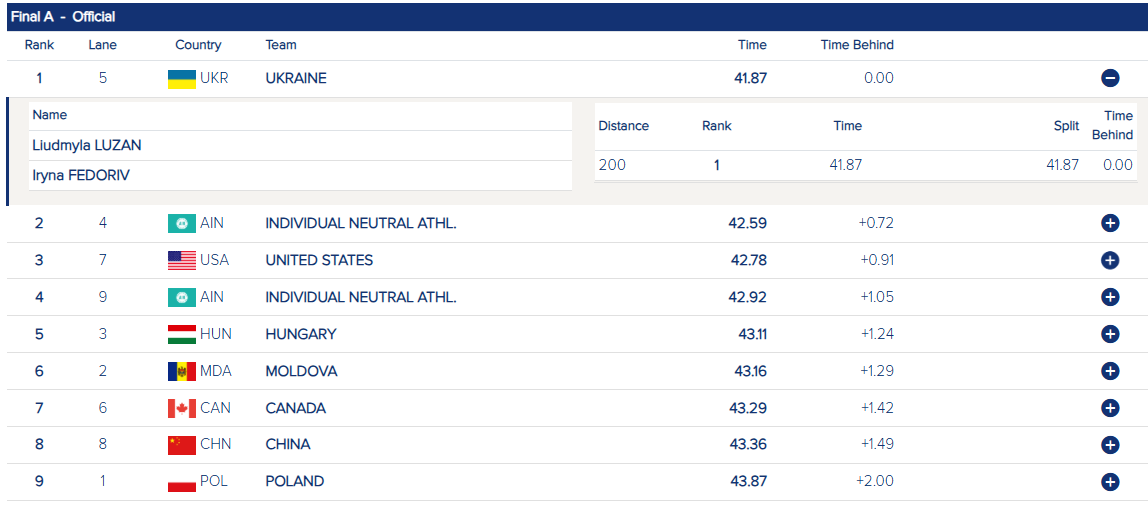Image resolution: width=1148 pixels, height=508 pixels.
Task: Select athlete name Liudmyla LUZAN
Action: pos(87,145)
